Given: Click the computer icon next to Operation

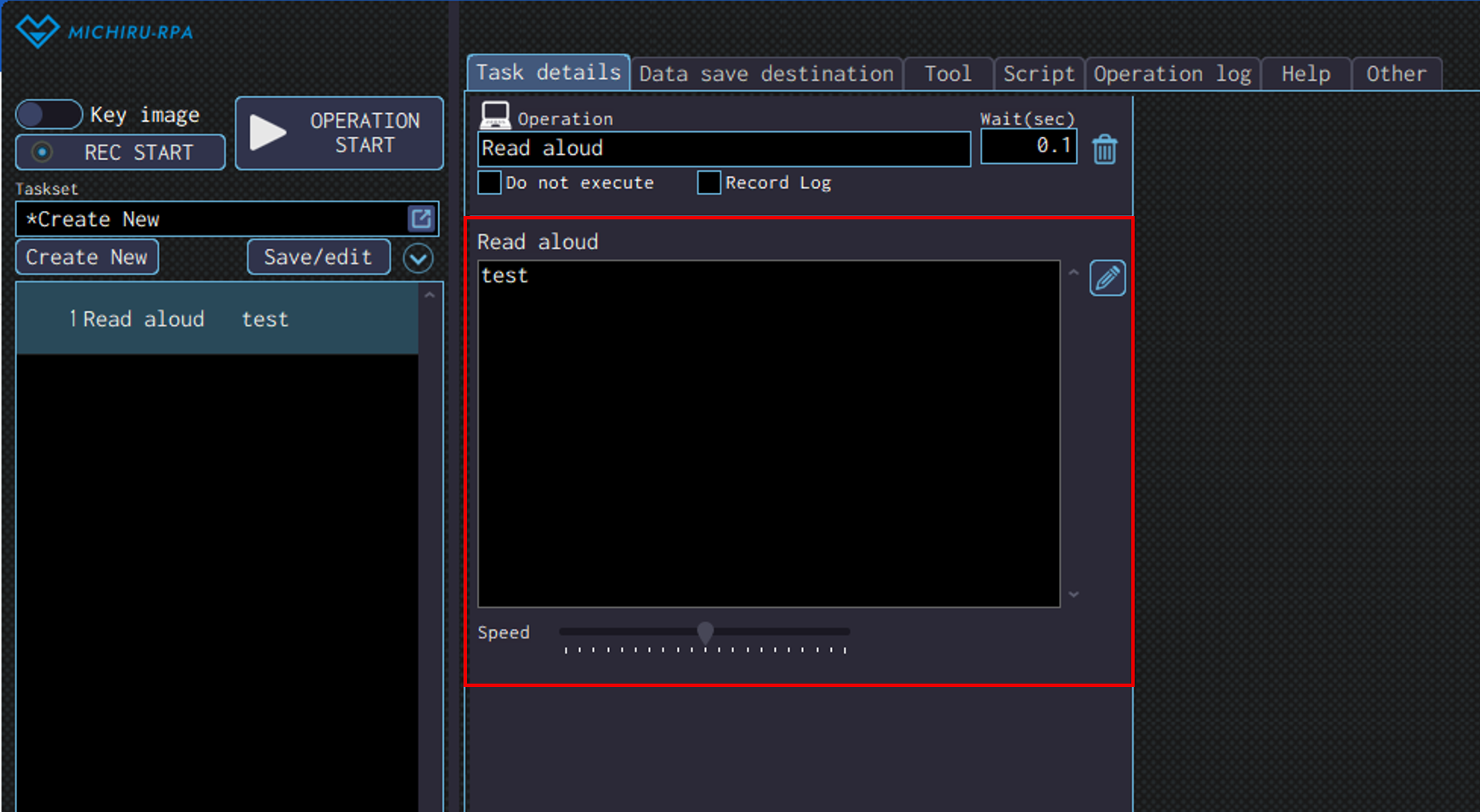Looking at the screenshot, I should pyautogui.click(x=495, y=115).
